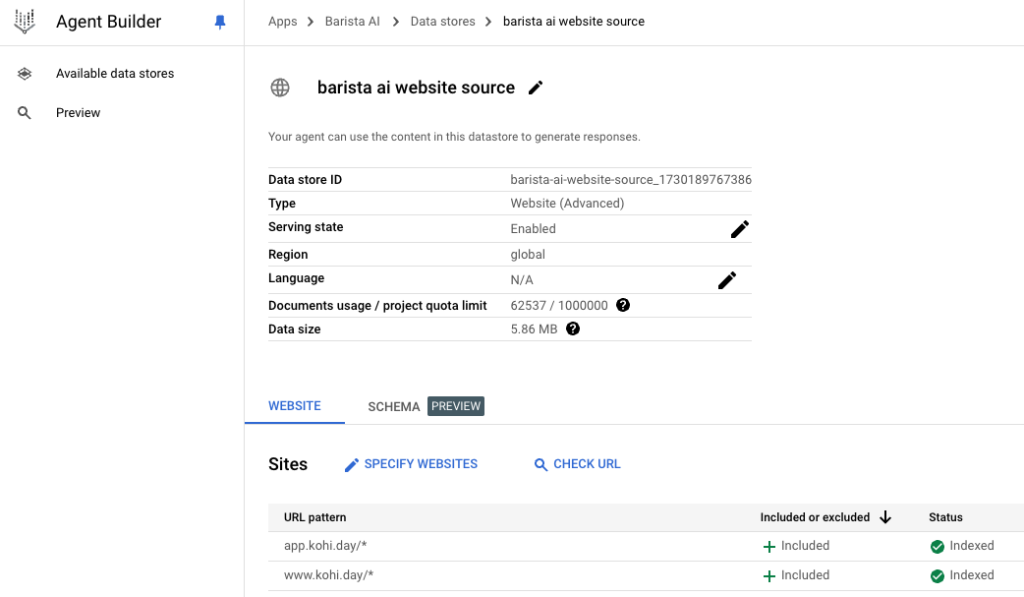Click the sort arrow on Included or excluded
Viewport: 1024px width, 597px height.
pyautogui.click(x=886, y=517)
